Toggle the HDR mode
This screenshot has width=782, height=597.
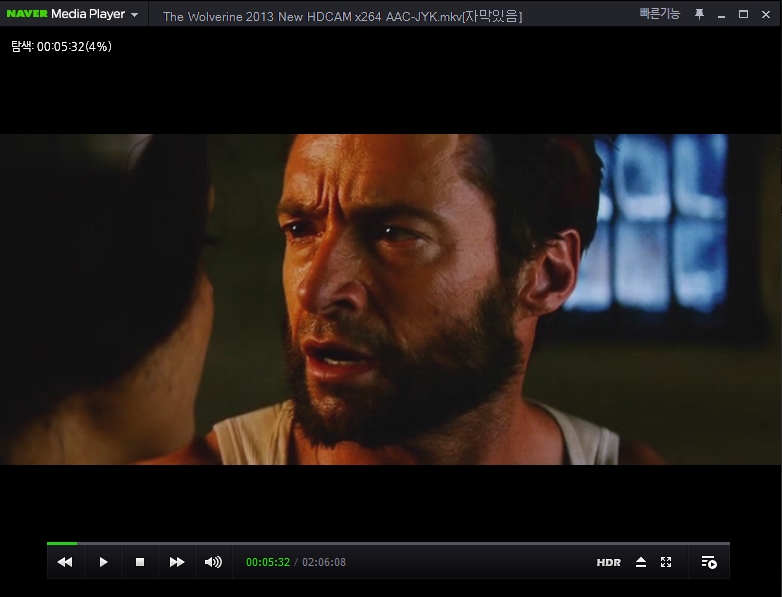click(608, 563)
